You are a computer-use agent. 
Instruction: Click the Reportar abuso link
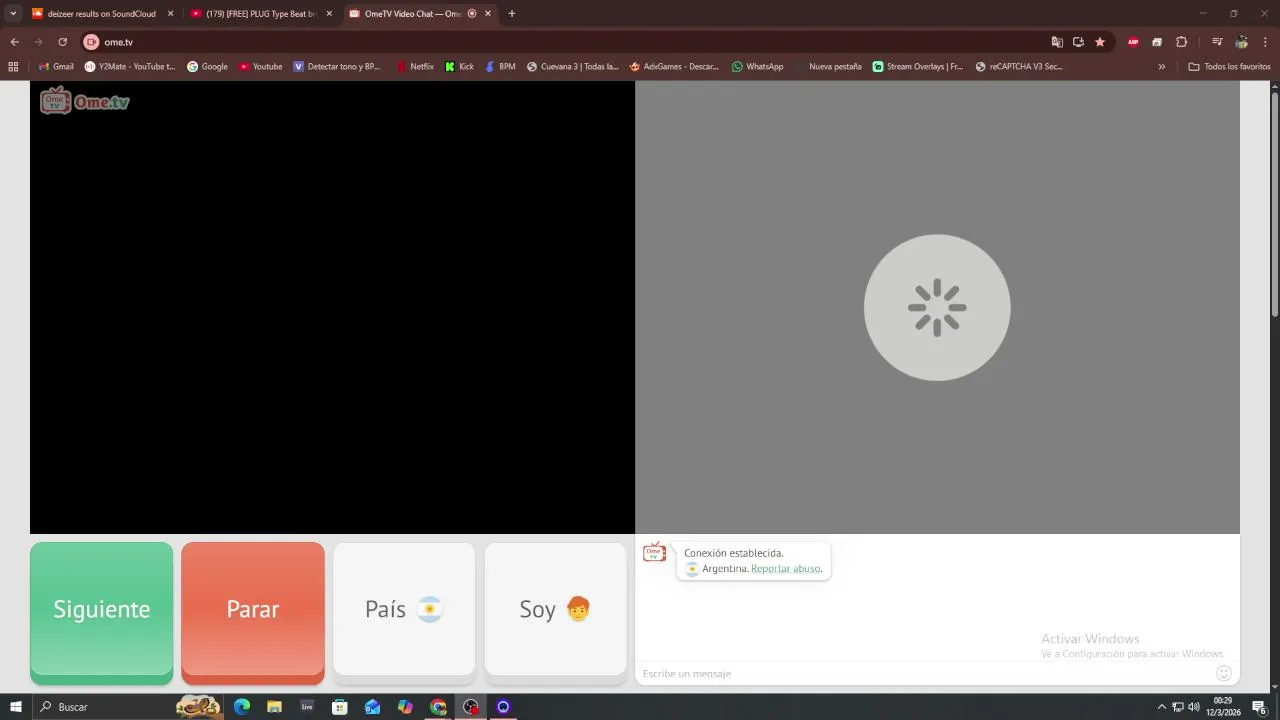click(x=786, y=569)
